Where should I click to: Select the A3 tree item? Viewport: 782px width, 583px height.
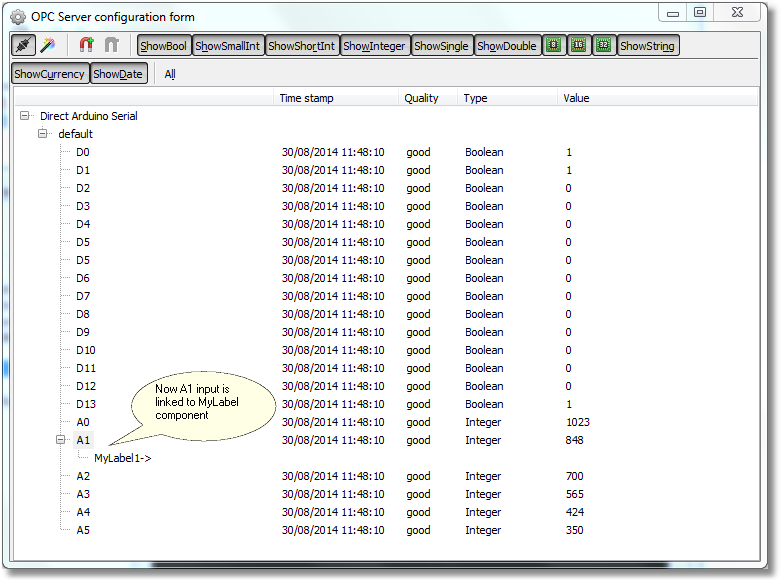click(83, 494)
